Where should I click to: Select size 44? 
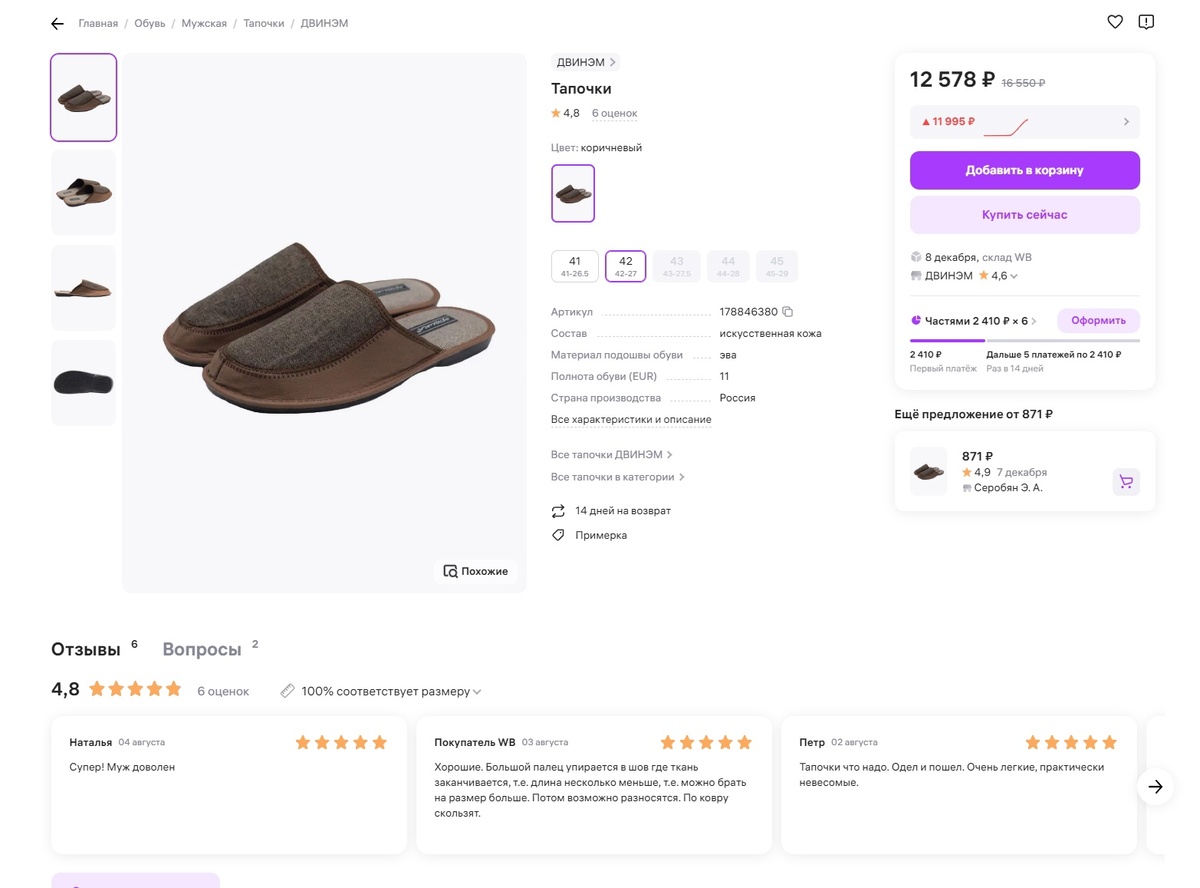click(x=728, y=266)
